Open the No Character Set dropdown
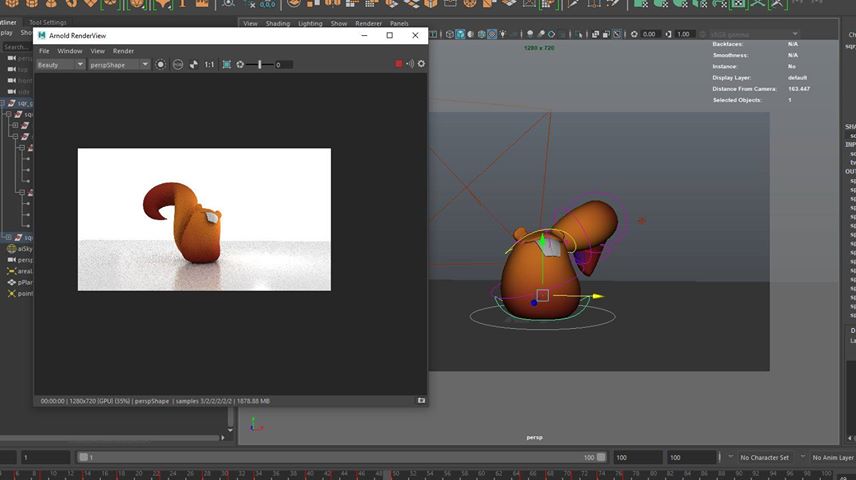The width and height of the screenshot is (856, 480). [x=766, y=457]
